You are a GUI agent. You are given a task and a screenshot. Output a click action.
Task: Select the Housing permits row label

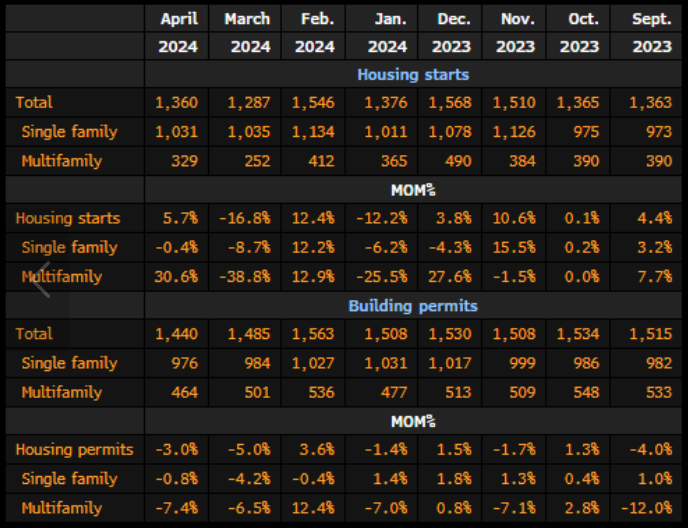pyautogui.click(x=74, y=450)
